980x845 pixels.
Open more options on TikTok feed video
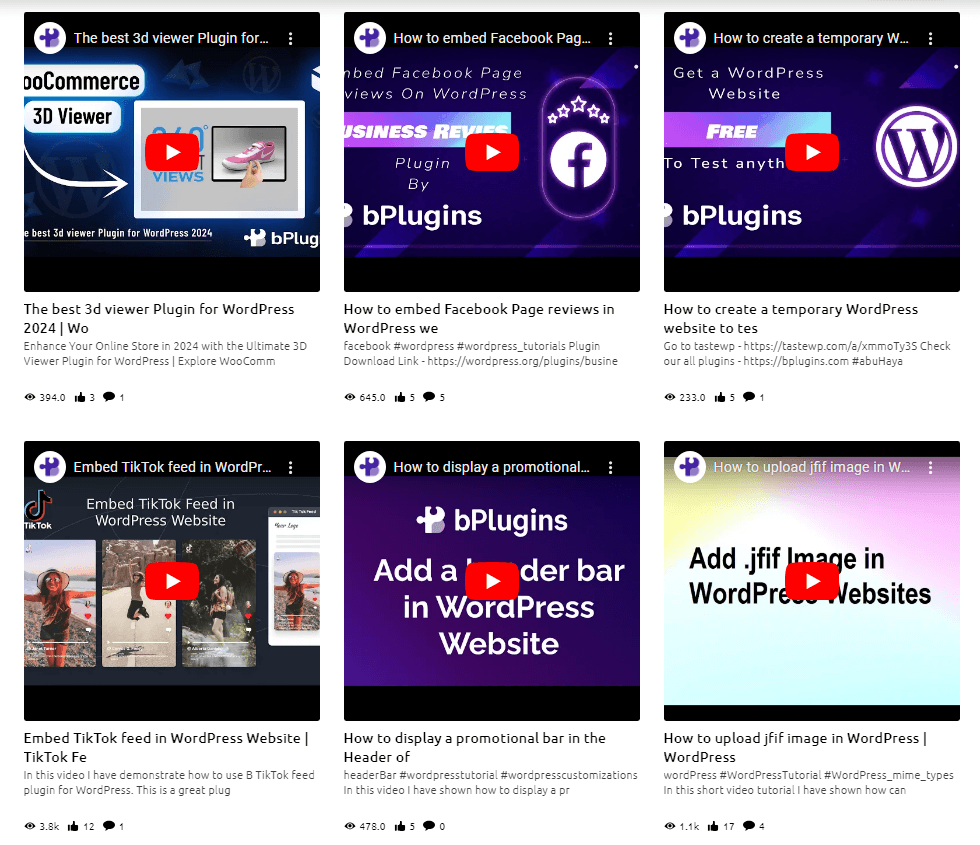(291, 467)
